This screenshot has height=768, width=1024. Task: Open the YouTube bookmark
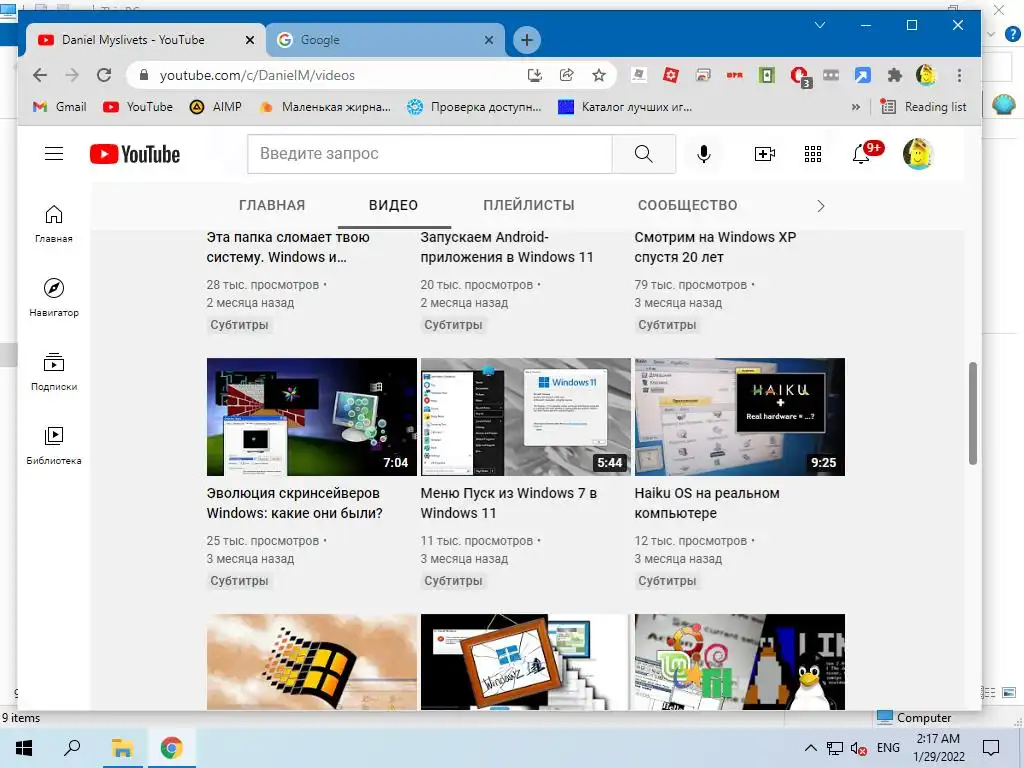pyautogui.click(x=138, y=106)
